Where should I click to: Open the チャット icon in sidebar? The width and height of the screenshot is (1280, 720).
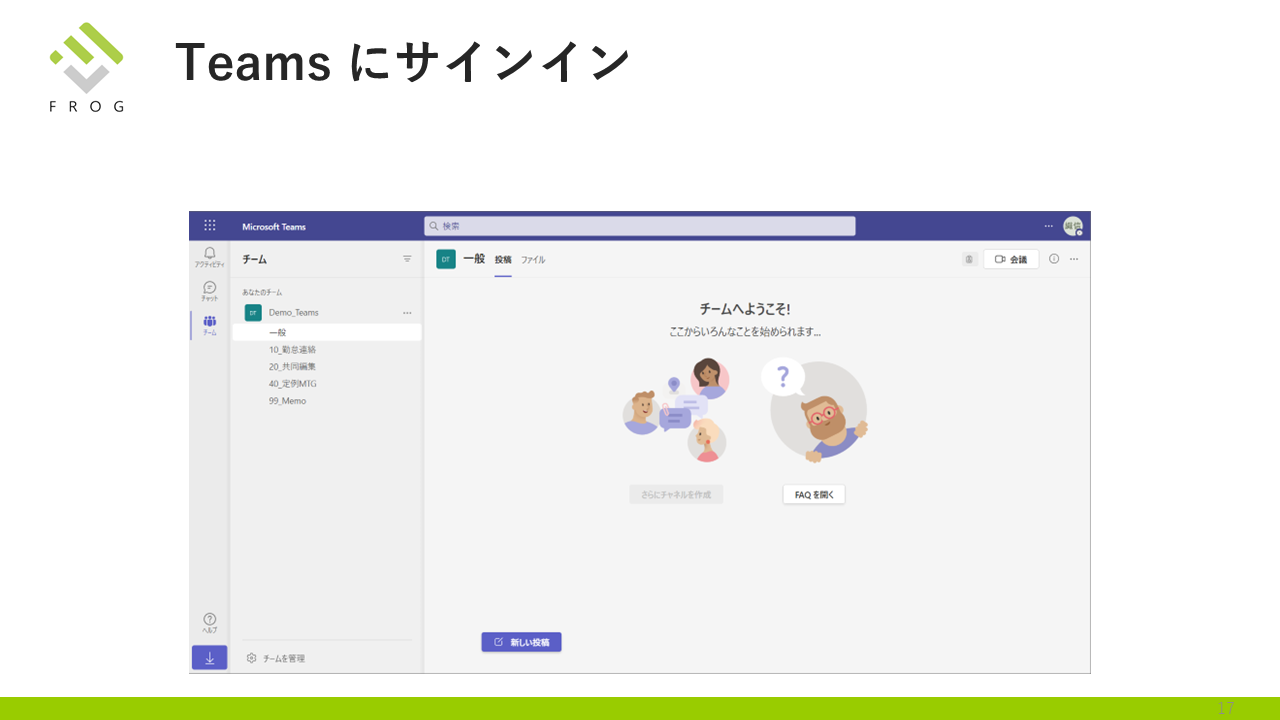click(209, 291)
